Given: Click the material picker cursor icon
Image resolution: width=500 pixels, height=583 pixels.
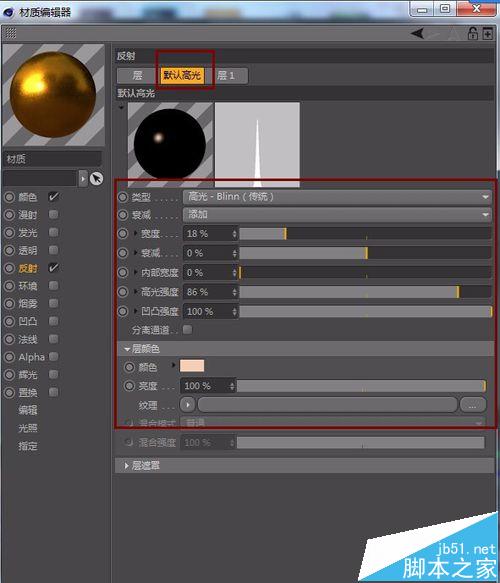Looking at the screenshot, I should [x=97, y=179].
